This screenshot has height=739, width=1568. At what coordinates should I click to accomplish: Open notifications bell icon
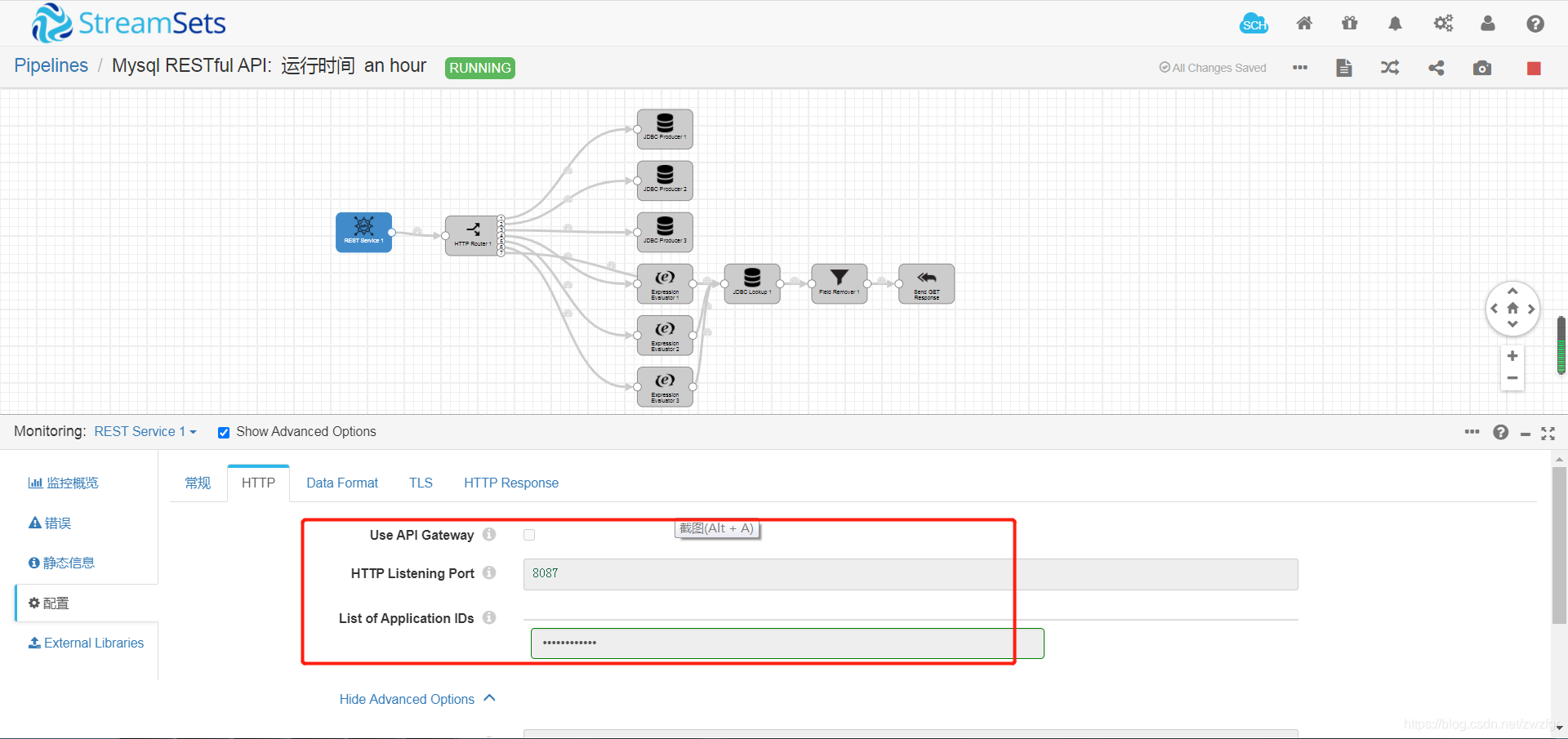point(1396,24)
